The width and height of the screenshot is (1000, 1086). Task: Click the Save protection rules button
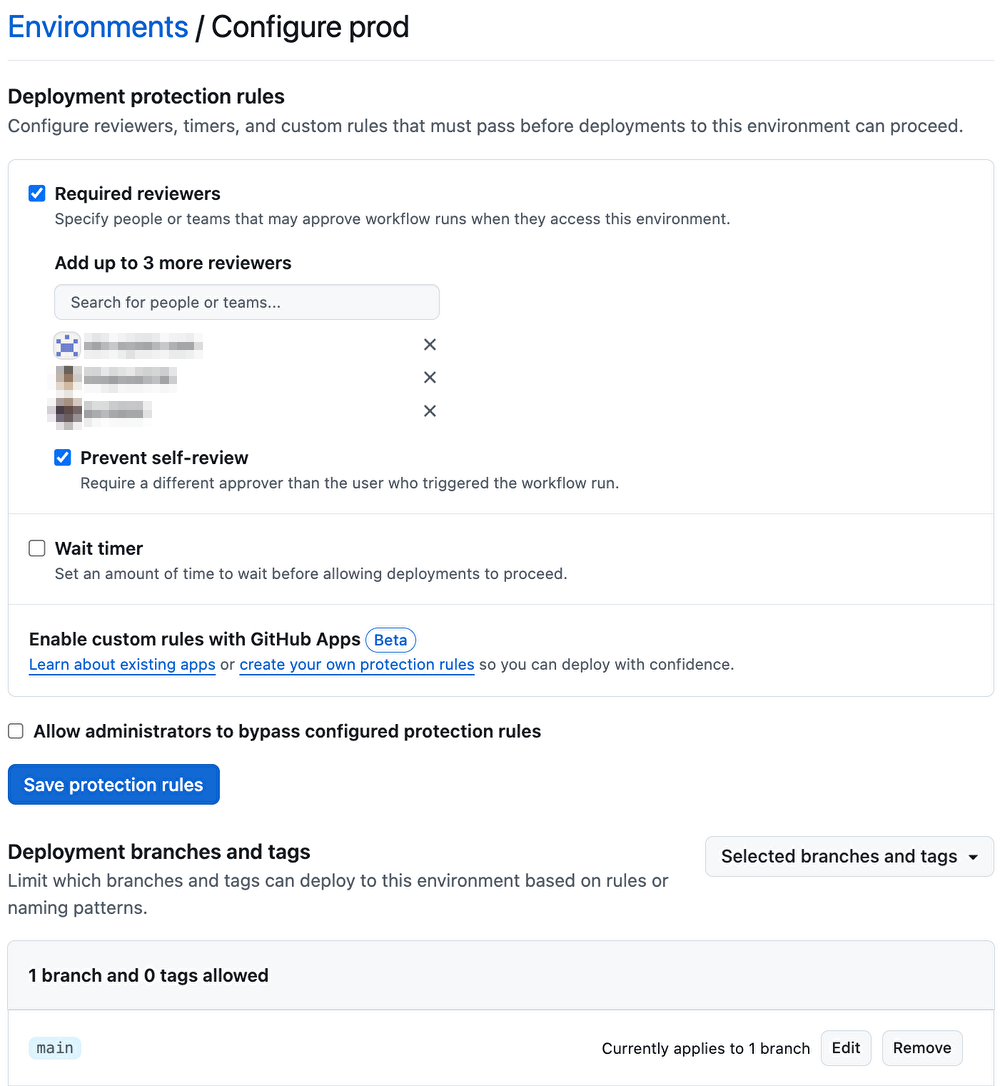(114, 784)
